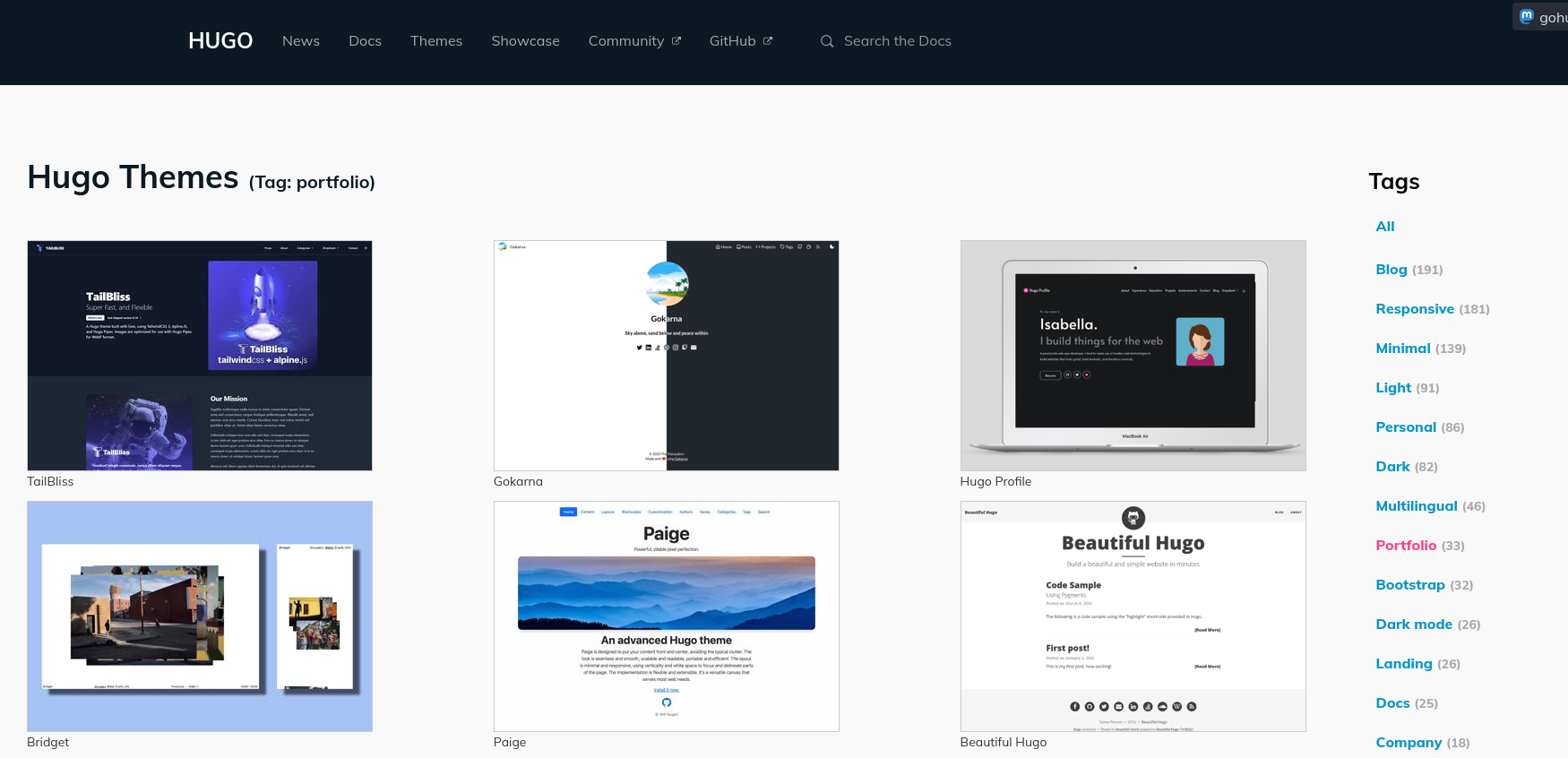This screenshot has height=758, width=1568.
Task: Filter themes by Blog tag
Action: 1391,270
